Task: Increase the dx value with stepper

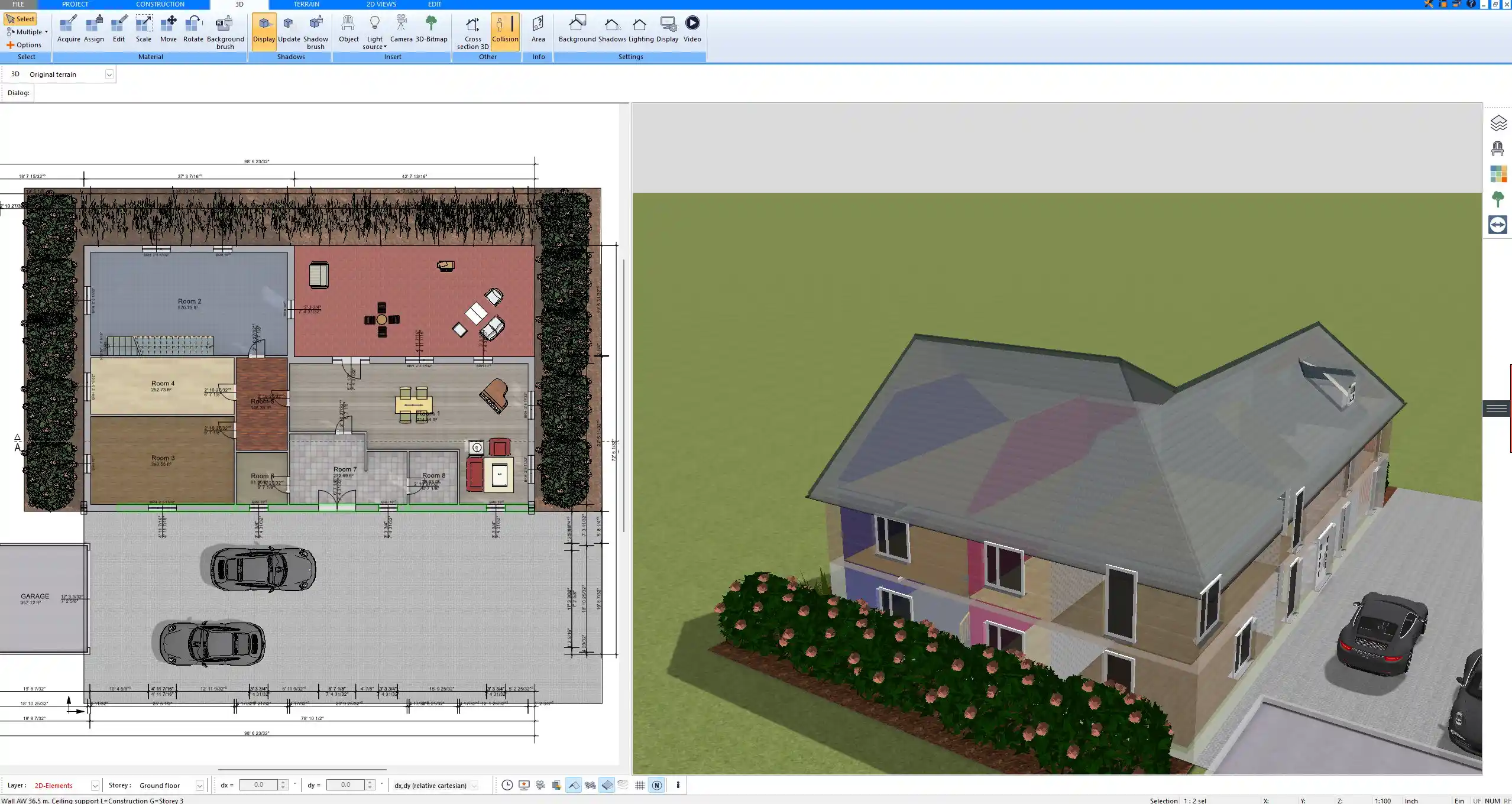Action: click(283, 782)
